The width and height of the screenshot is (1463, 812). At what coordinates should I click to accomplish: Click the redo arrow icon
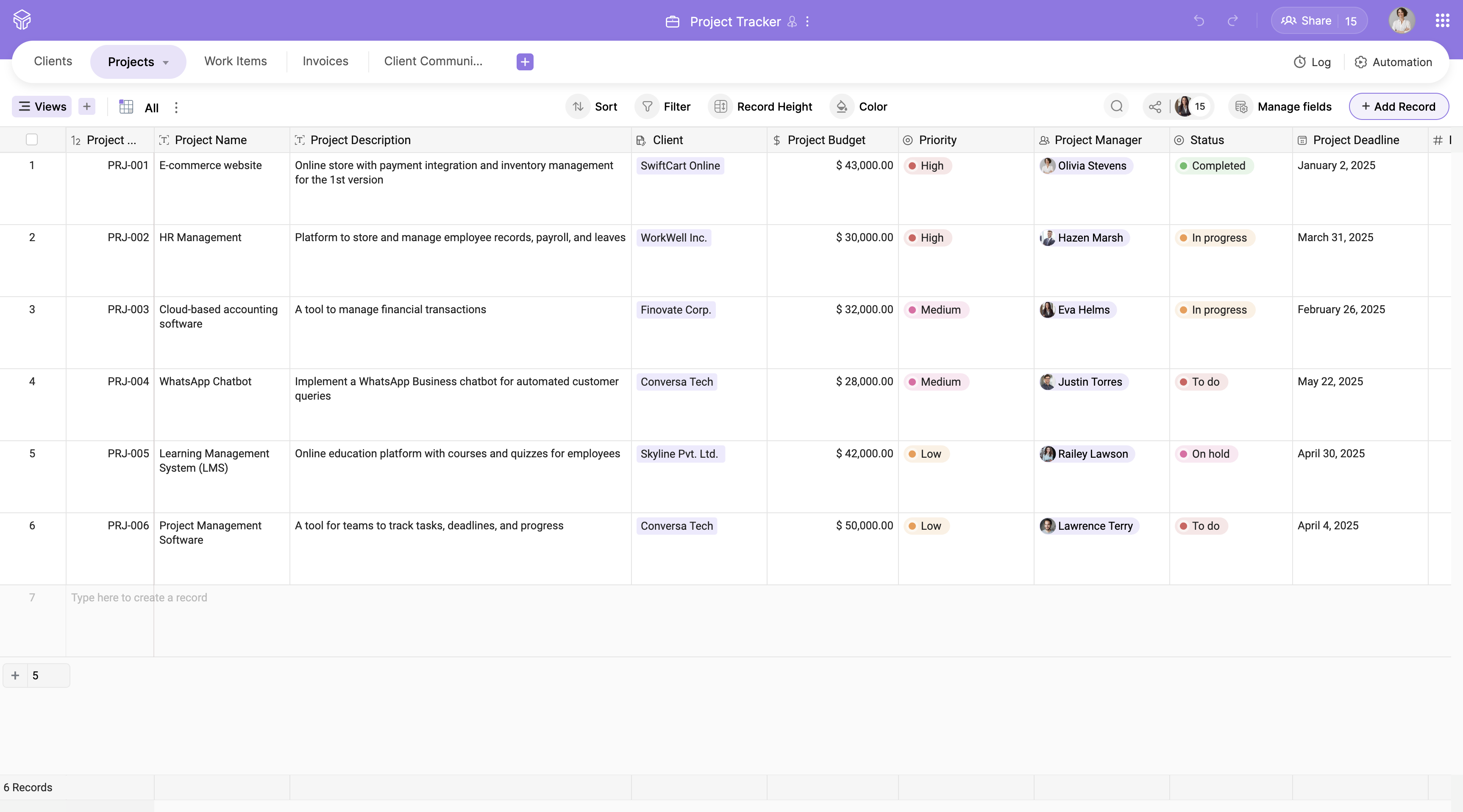click(x=1232, y=21)
